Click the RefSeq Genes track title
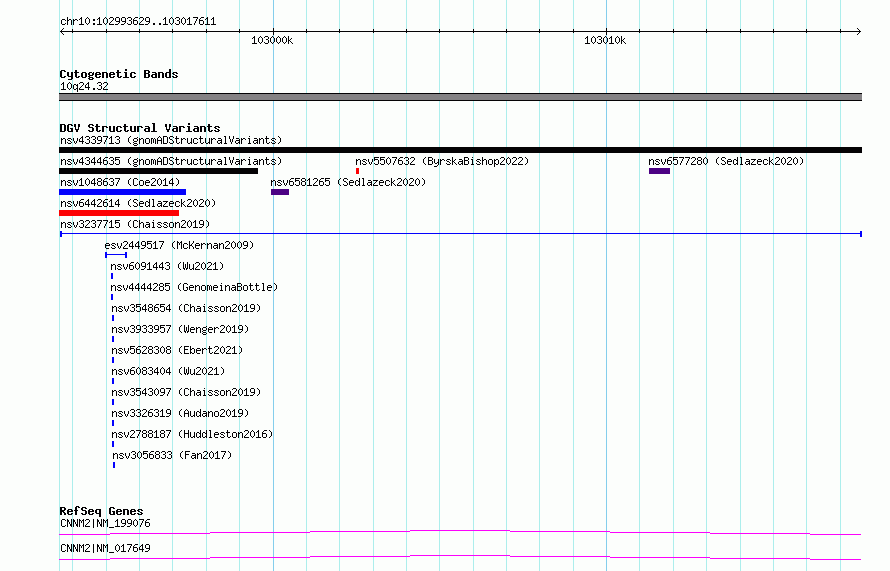The image size is (890, 571). [101, 511]
